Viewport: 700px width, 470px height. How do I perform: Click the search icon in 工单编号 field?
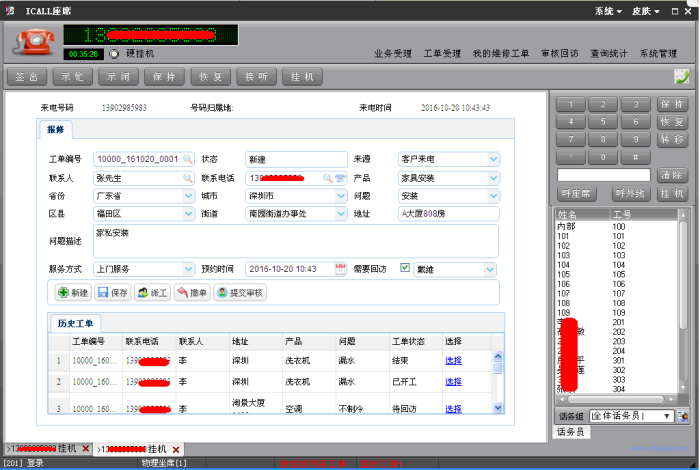coord(187,159)
